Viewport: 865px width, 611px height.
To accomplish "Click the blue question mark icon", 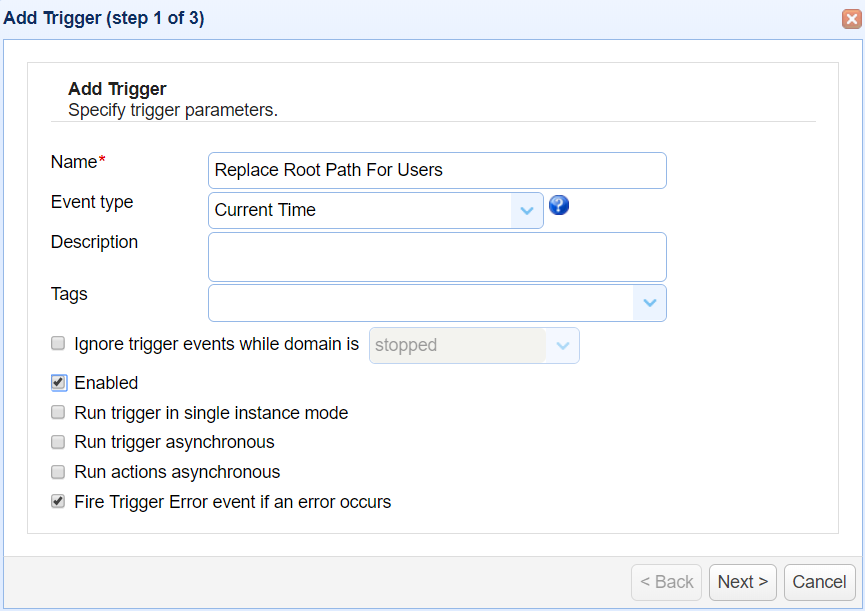I will click(559, 205).
